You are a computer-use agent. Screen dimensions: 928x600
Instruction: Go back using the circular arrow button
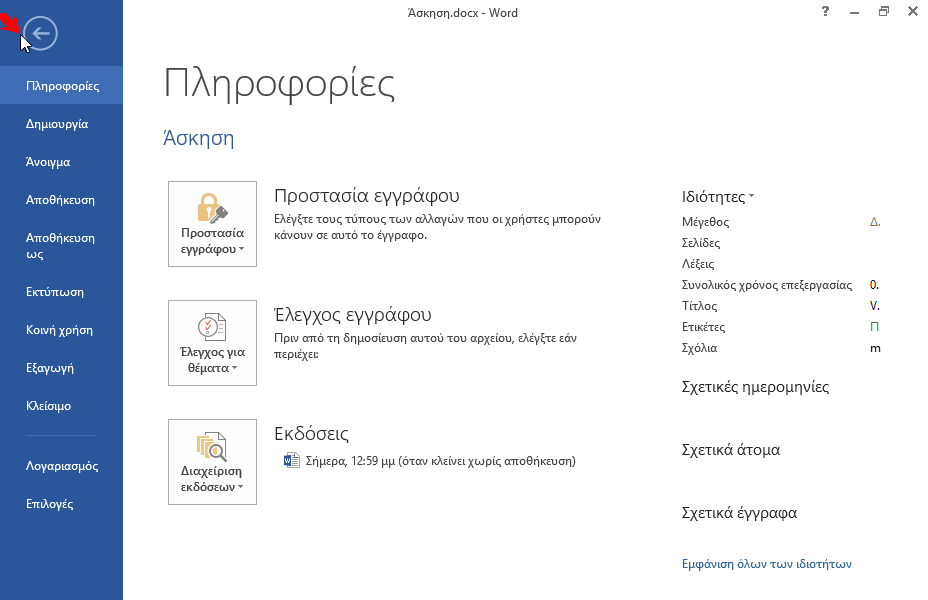pos(41,33)
